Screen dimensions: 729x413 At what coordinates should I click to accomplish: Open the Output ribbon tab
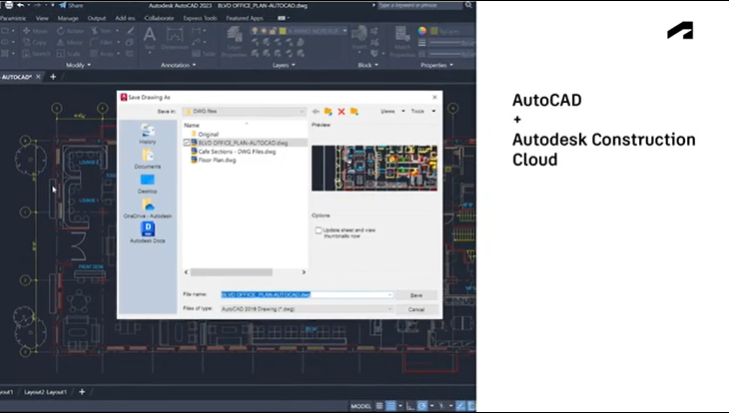click(x=97, y=18)
